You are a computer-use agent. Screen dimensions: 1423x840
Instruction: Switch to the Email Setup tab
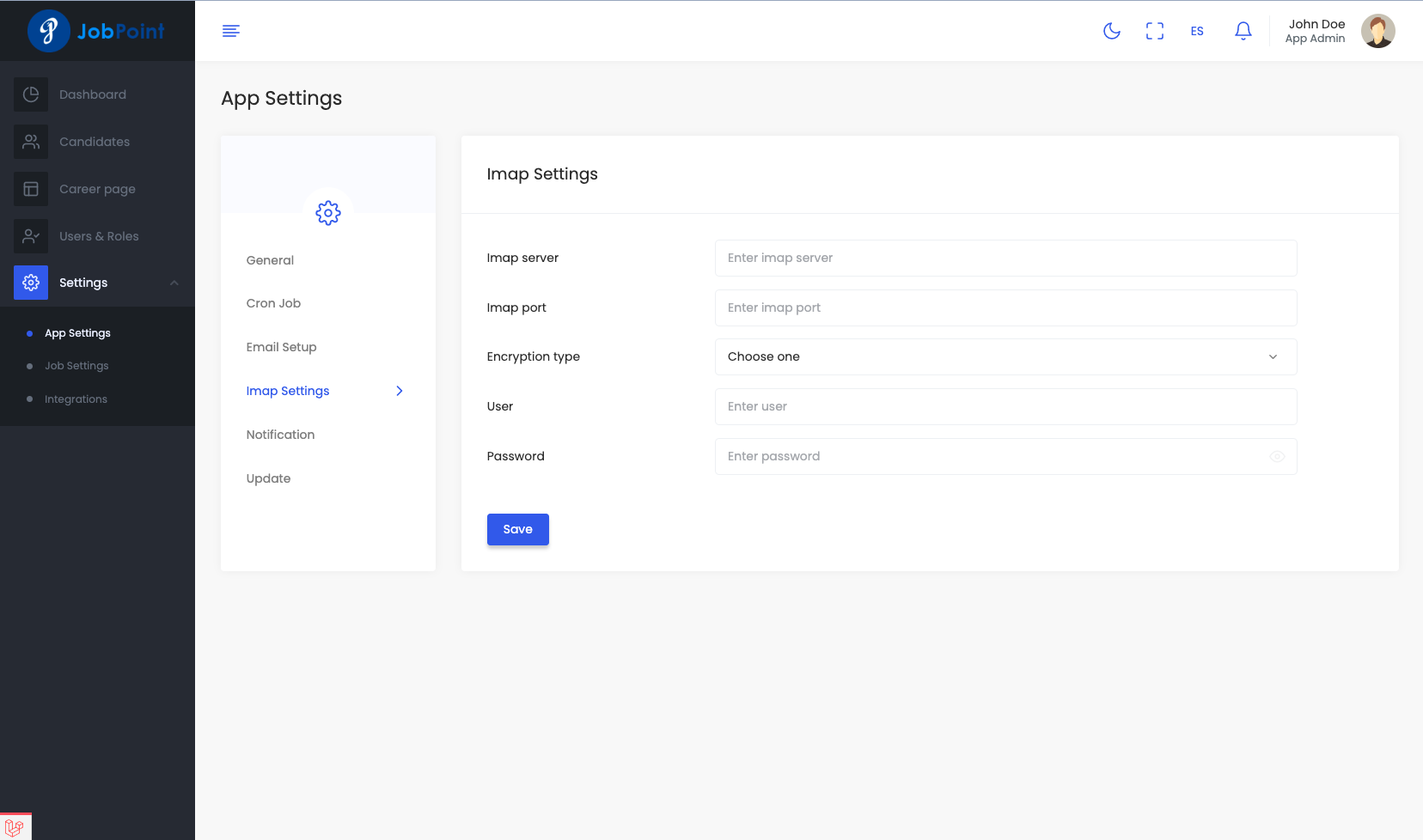pyautogui.click(x=281, y=347)
